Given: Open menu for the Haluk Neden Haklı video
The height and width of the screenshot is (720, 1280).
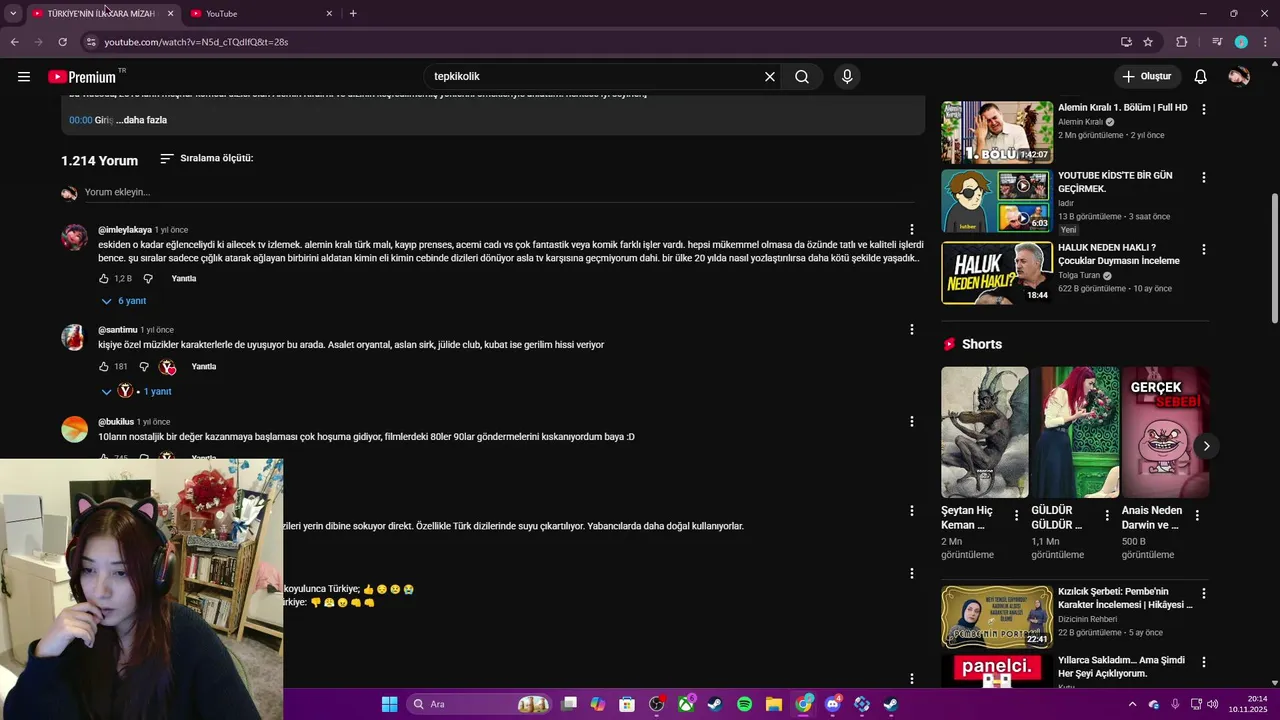Looking at the screenshot, I should pyautogui.click(x=1203, y=249).
